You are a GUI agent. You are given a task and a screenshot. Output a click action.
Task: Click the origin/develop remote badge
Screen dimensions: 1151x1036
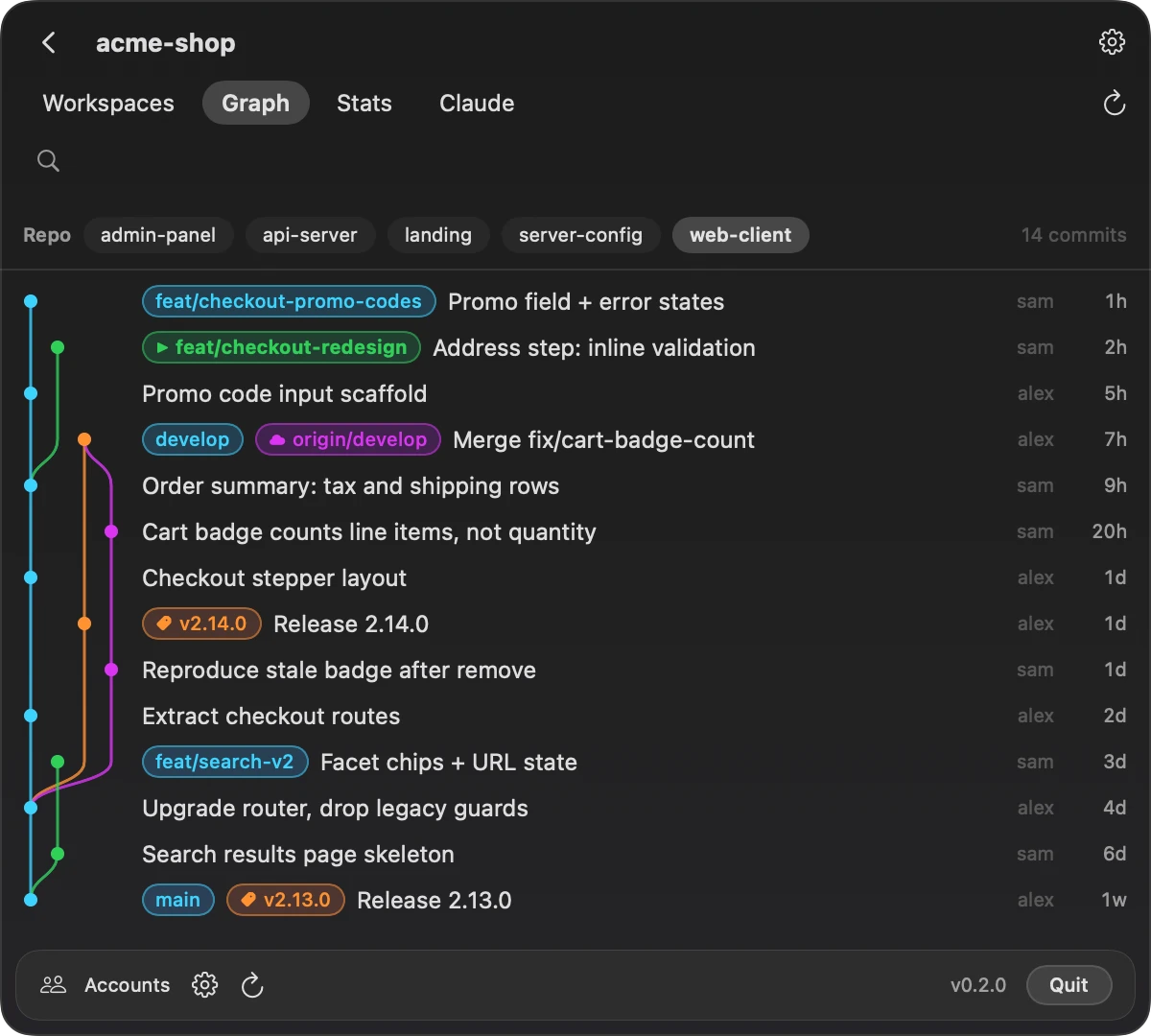[x=348, y=439]
